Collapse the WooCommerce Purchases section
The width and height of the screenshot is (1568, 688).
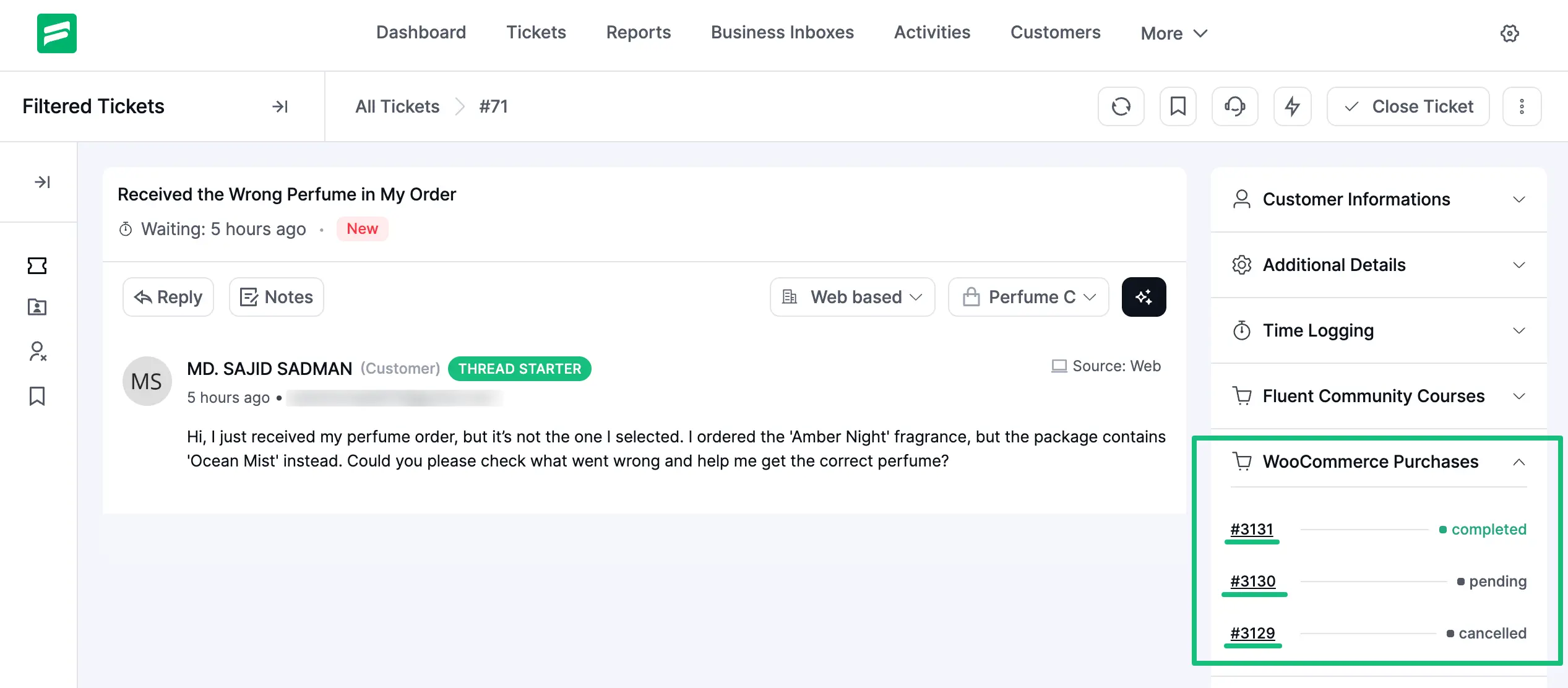(x=1519, y=462)
